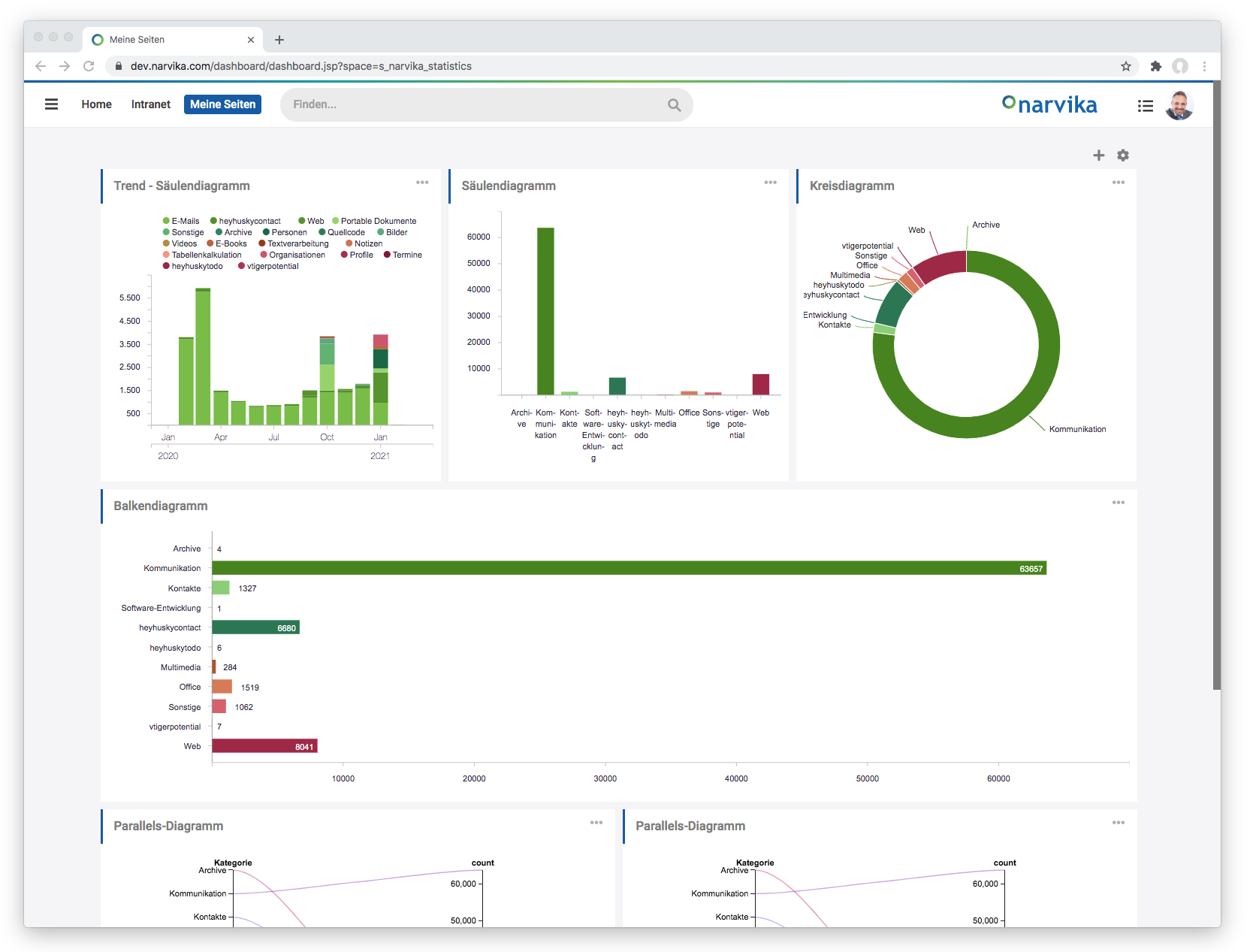Open the hamburger navigation menu
Viewport: 1250px width, 952px height.
coord(51,104)
